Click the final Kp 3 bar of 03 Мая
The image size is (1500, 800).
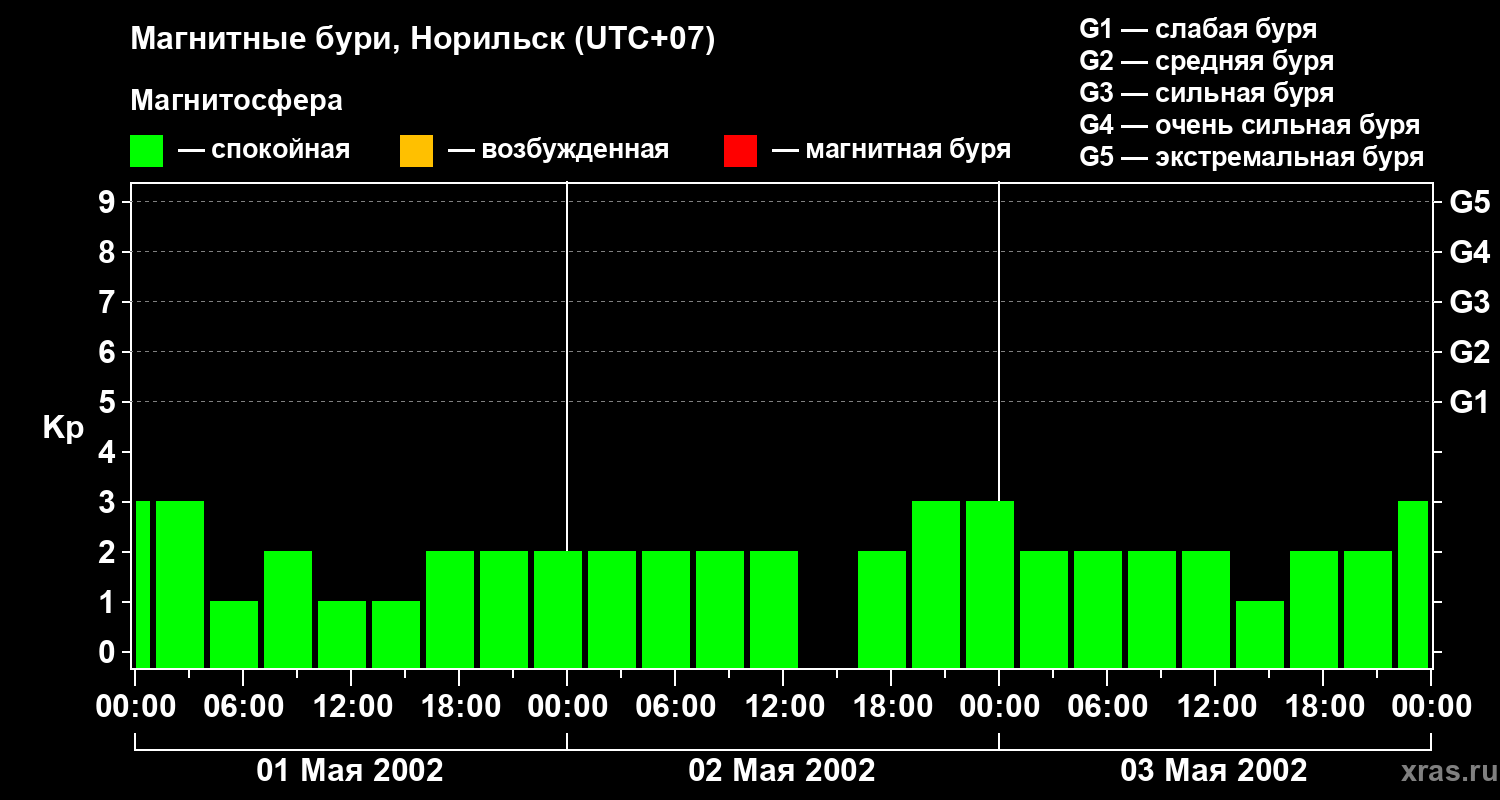tap(1413, 584)
